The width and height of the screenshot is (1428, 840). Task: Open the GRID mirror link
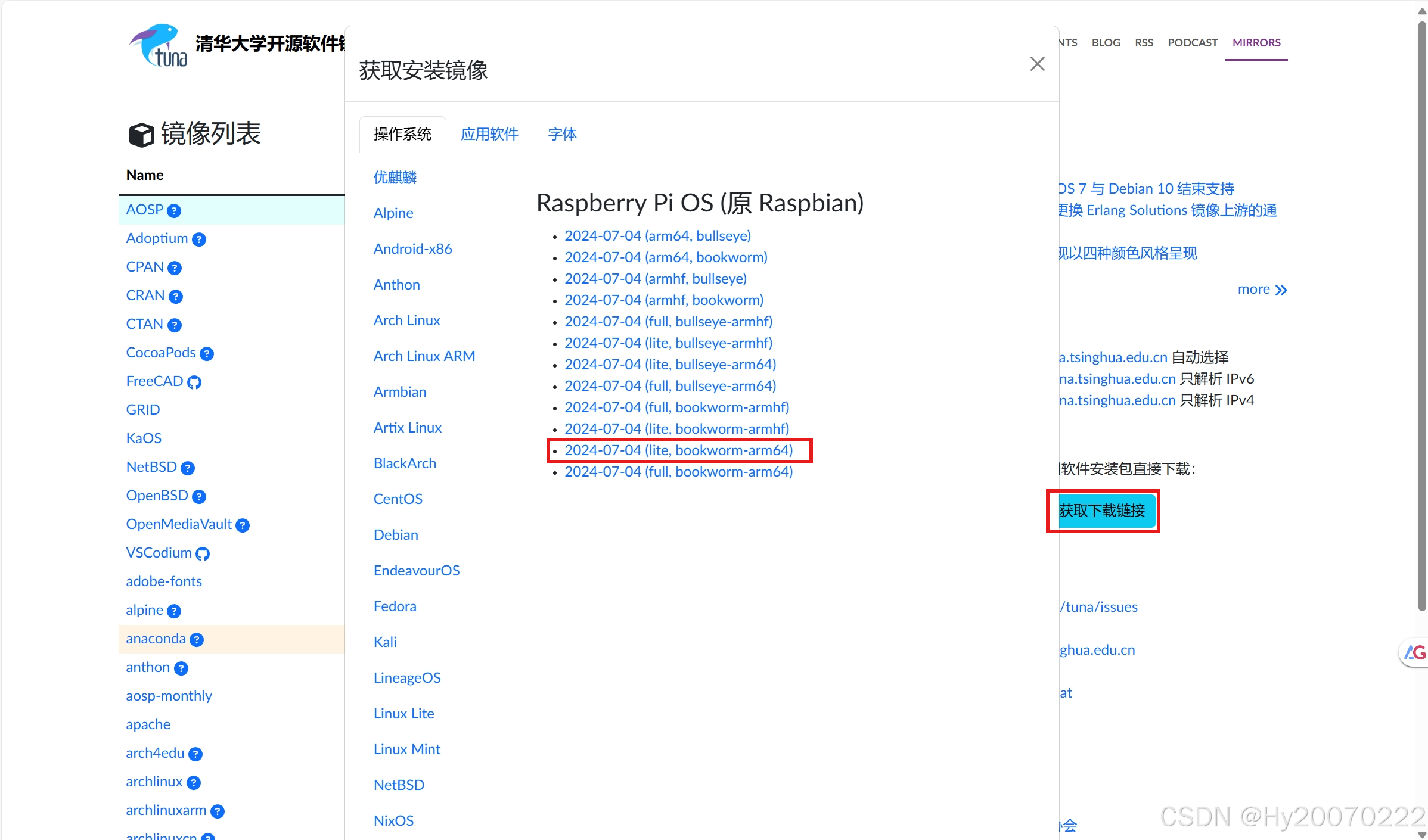[x=143, y=410]
